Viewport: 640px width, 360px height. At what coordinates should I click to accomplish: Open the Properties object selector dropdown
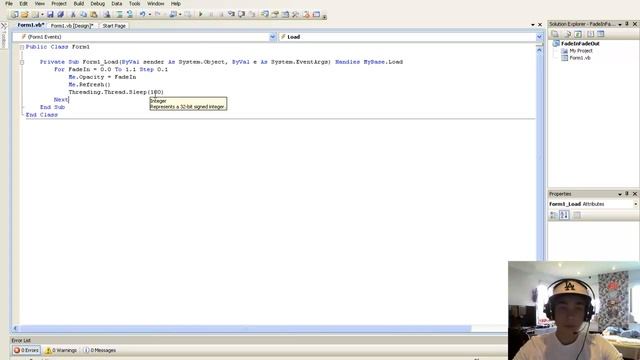[x=636, y=204]
